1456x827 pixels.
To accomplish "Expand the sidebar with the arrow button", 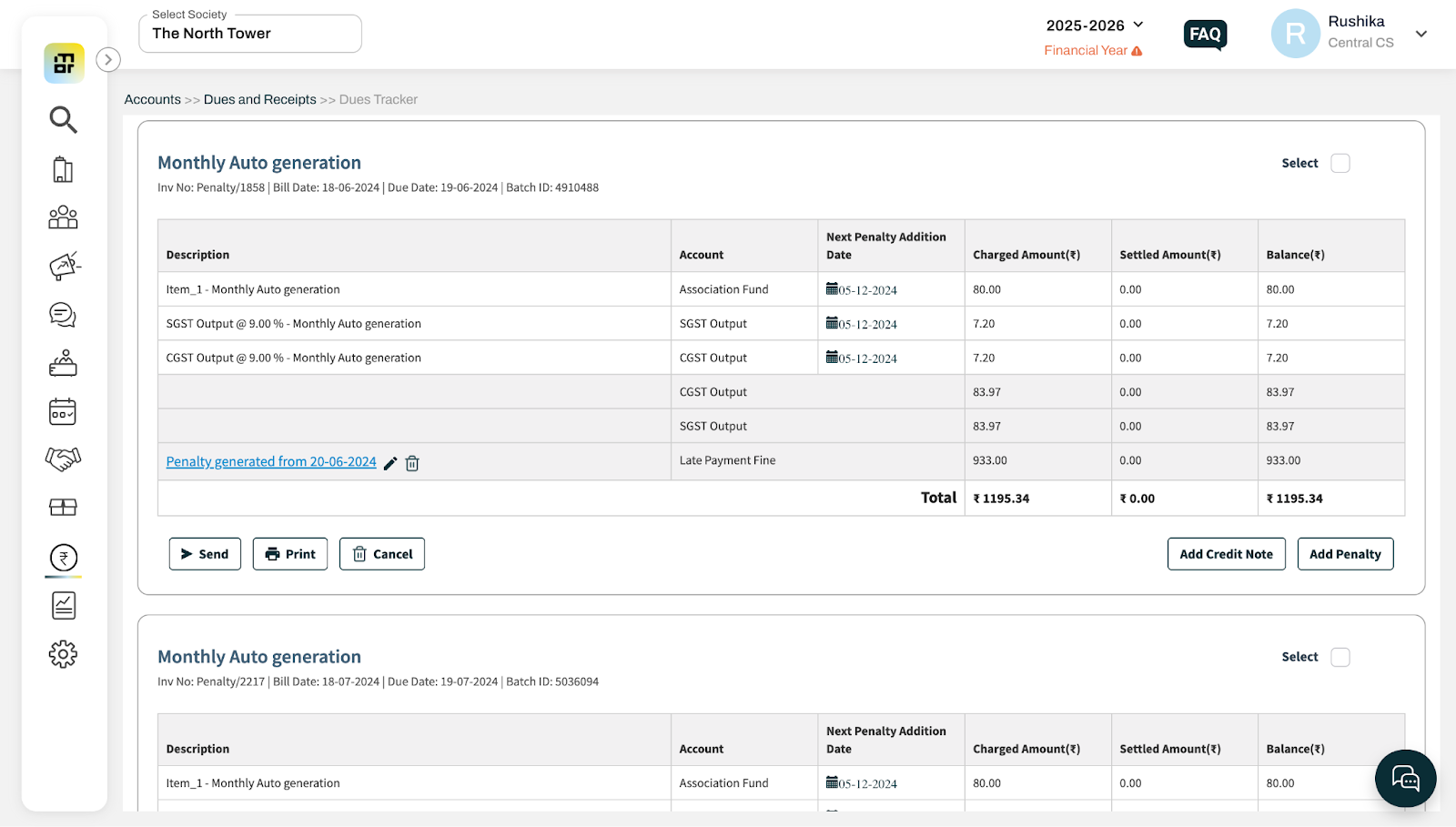I will 108,60.
